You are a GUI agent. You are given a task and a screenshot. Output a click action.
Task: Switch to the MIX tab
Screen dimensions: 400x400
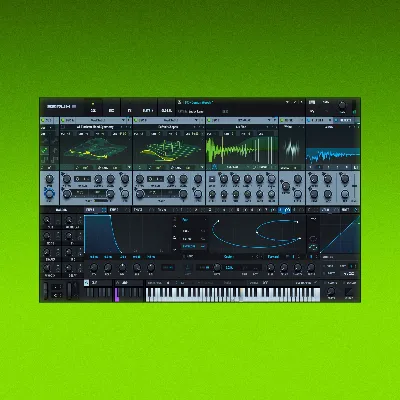point(112,110)
